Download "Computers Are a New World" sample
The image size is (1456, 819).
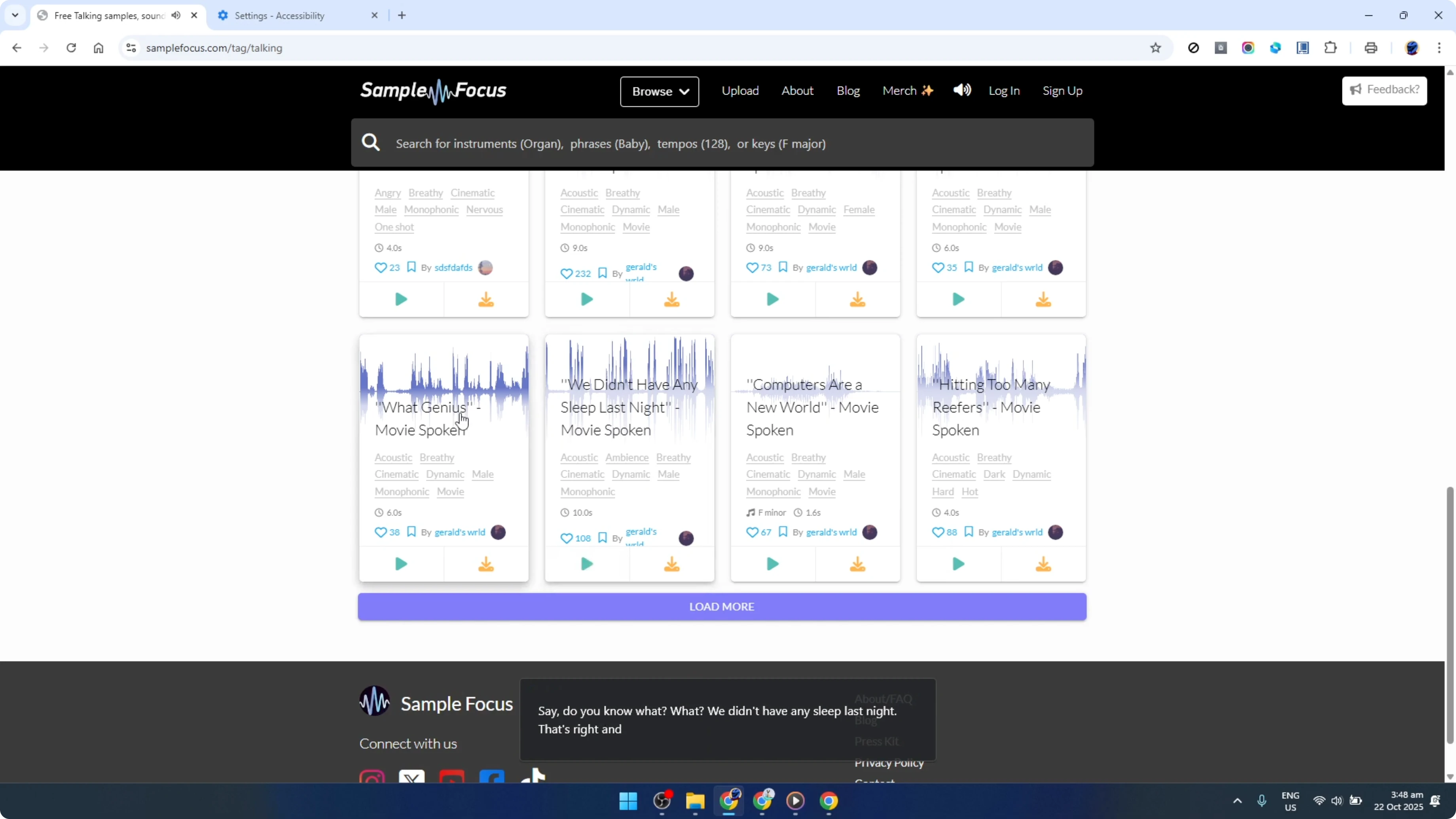[857, 564]
